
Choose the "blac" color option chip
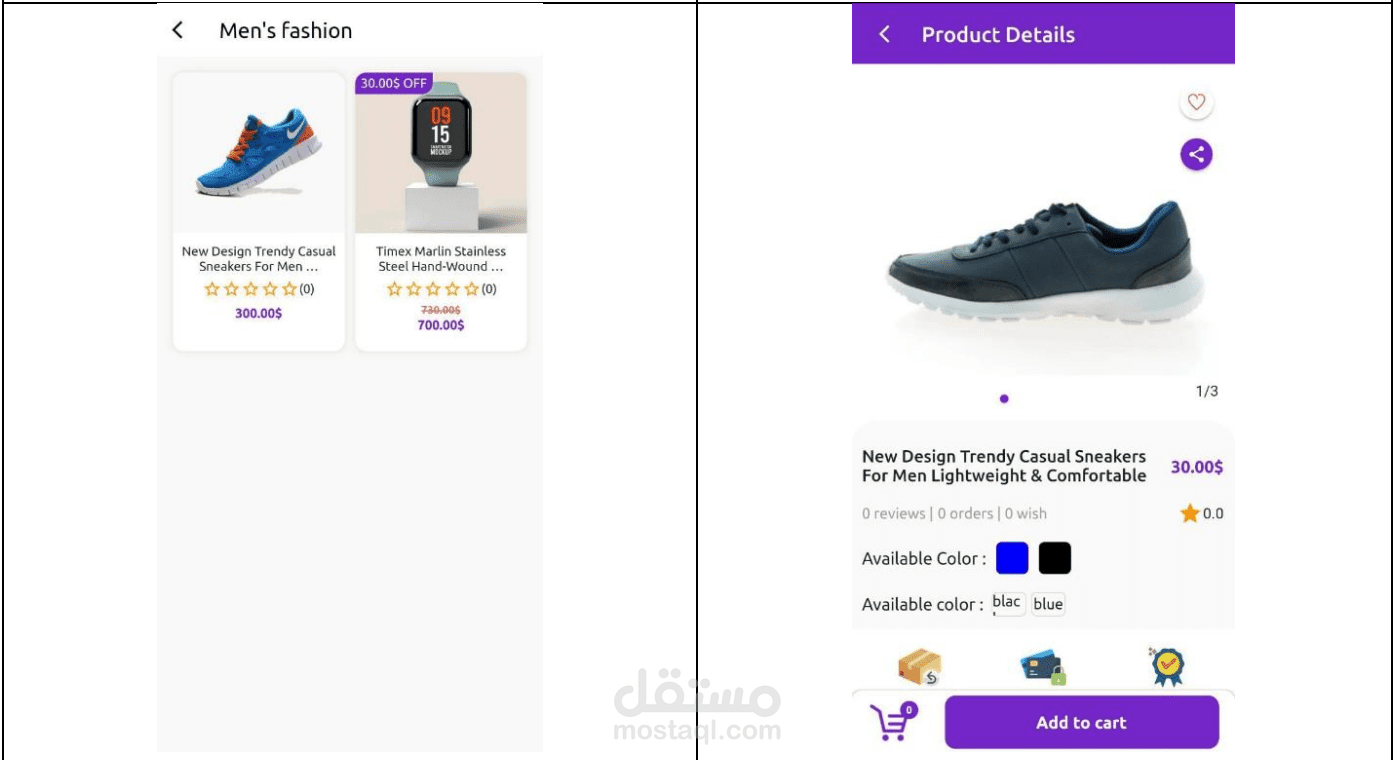click(x=1007, y=603)
